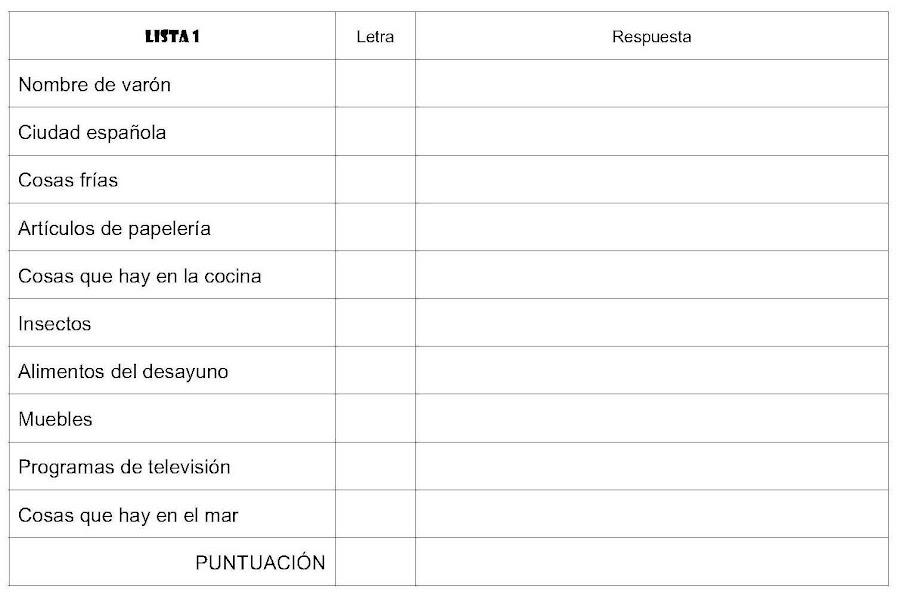This screenshot has width=900, height=594.
Task: Click the Respuesta cell for Ciudad española
Action: pyautogui.click(x=651, y=131)
